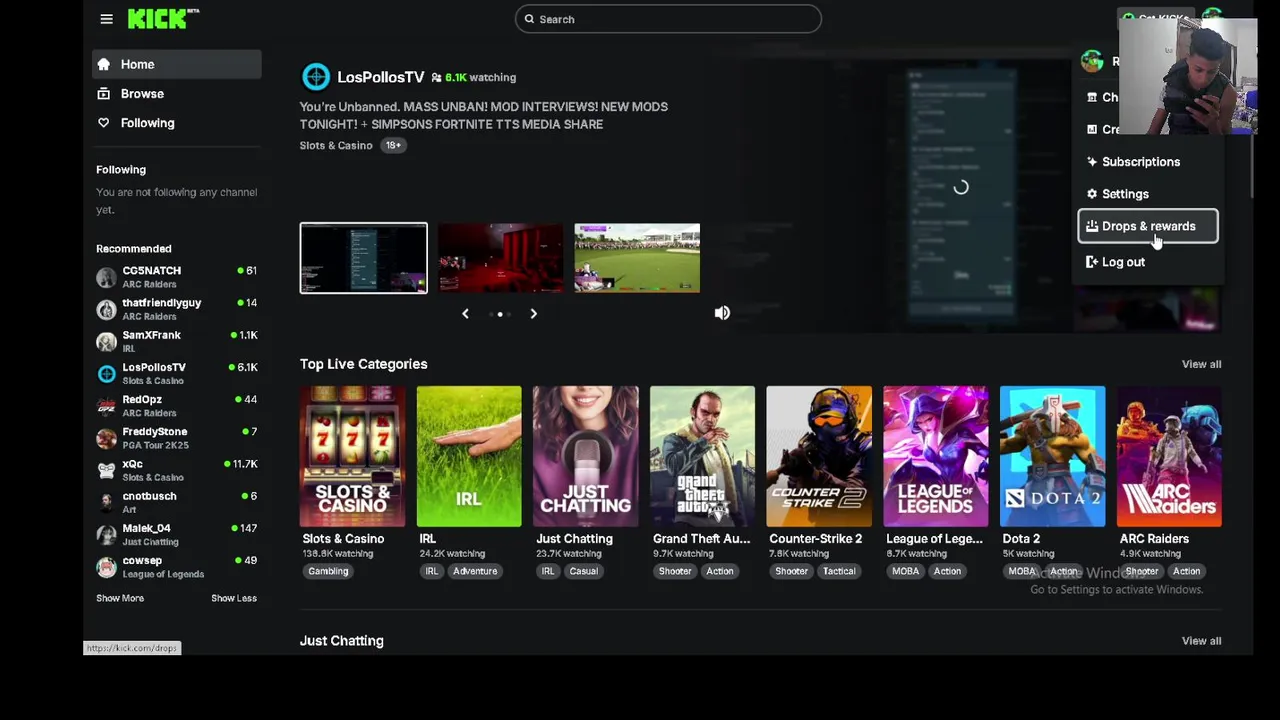Click the Settings gear icon in profile menu
This screenshot has width=1280, height=720.
[1092, 194]
